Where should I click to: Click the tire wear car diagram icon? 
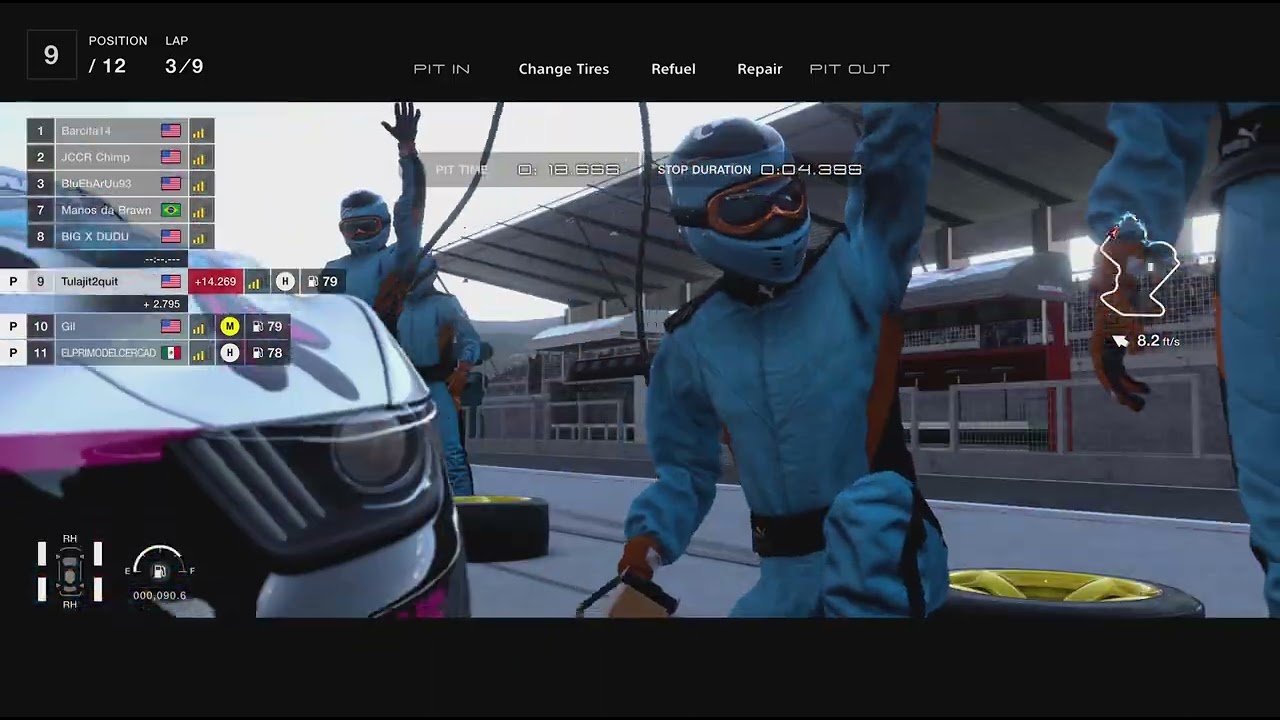coord(70,572)
